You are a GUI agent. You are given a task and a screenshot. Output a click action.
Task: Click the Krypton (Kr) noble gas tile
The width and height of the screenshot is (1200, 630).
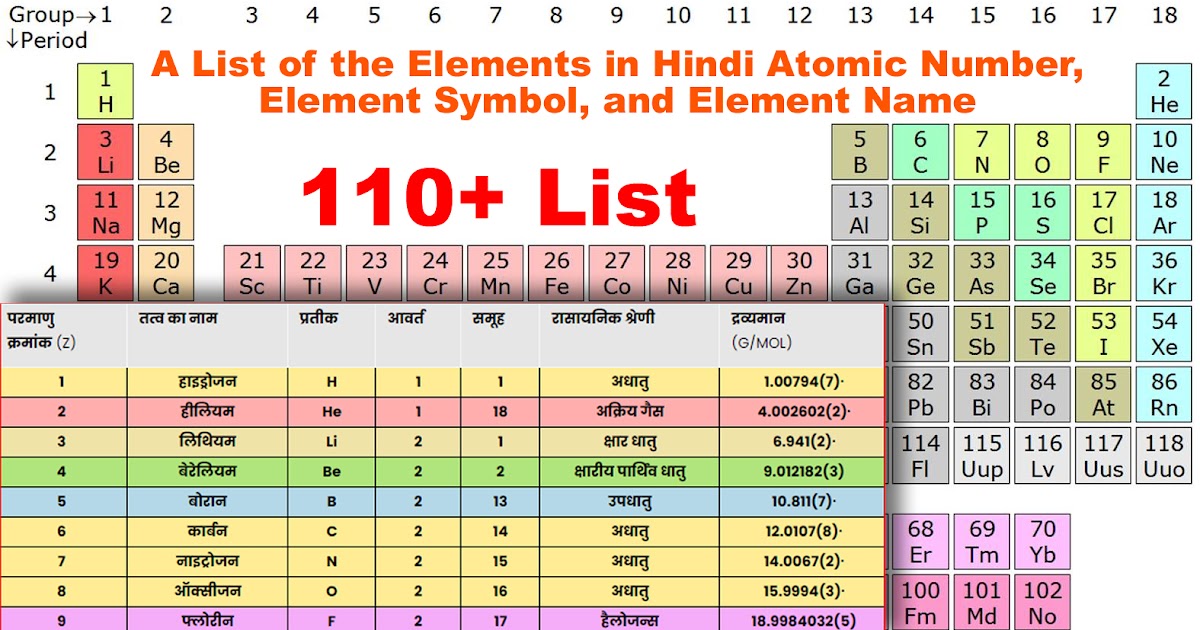click(x=1163, y=272)
